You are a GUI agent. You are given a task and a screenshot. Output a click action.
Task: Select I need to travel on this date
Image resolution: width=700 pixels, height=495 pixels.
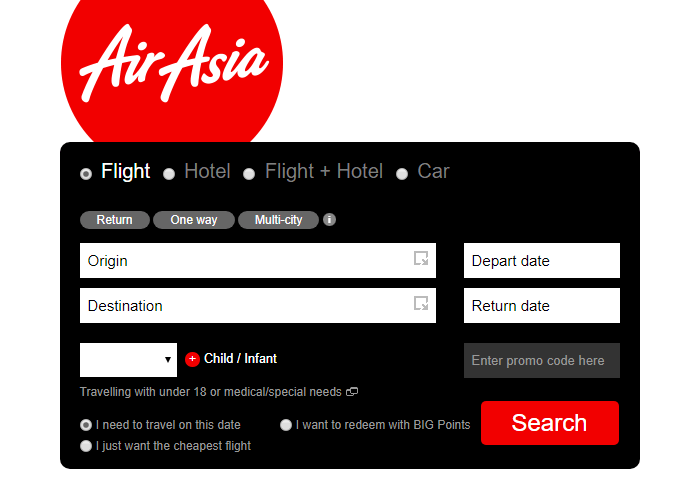pyautogui.click(x=86, y=425)
